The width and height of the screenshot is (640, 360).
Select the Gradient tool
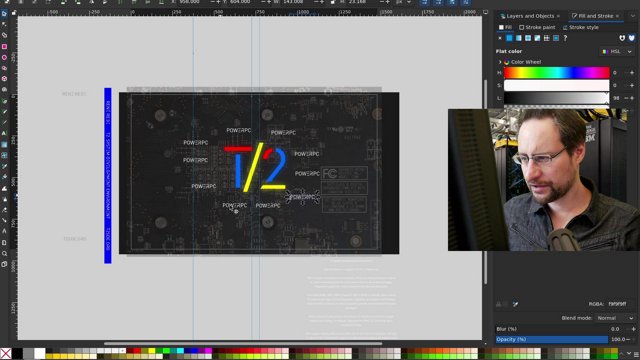[4, 144]
